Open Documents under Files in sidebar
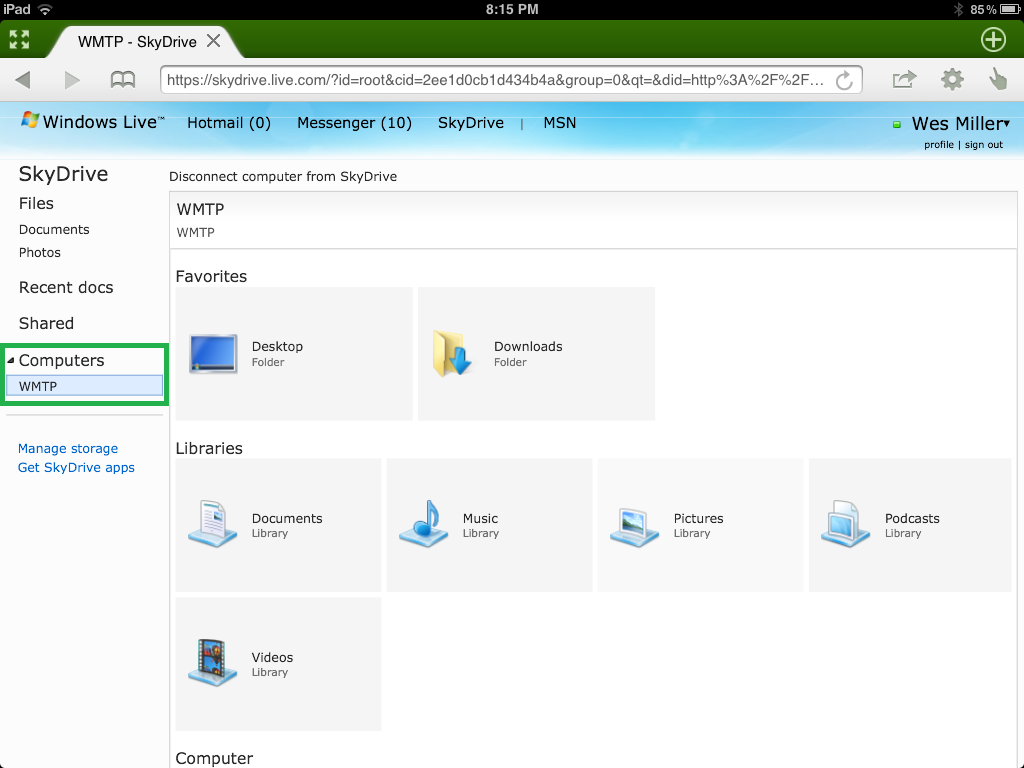This screenshot has height=768, width=1024. coord(54,229)
